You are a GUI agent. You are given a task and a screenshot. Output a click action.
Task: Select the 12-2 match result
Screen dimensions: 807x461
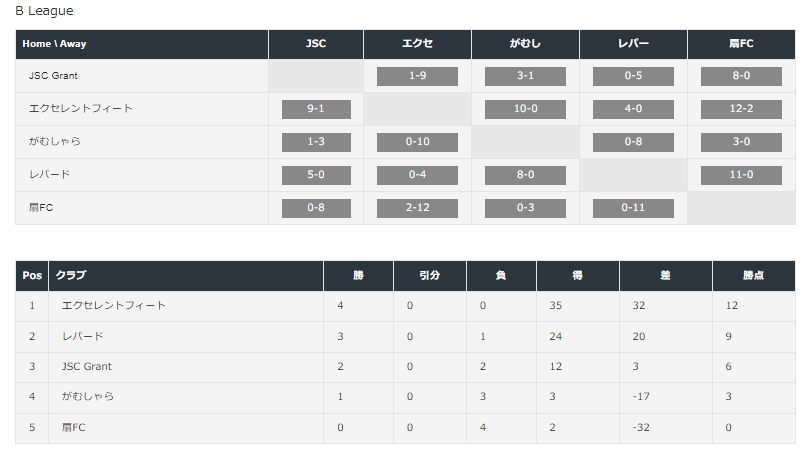point(741,109)
